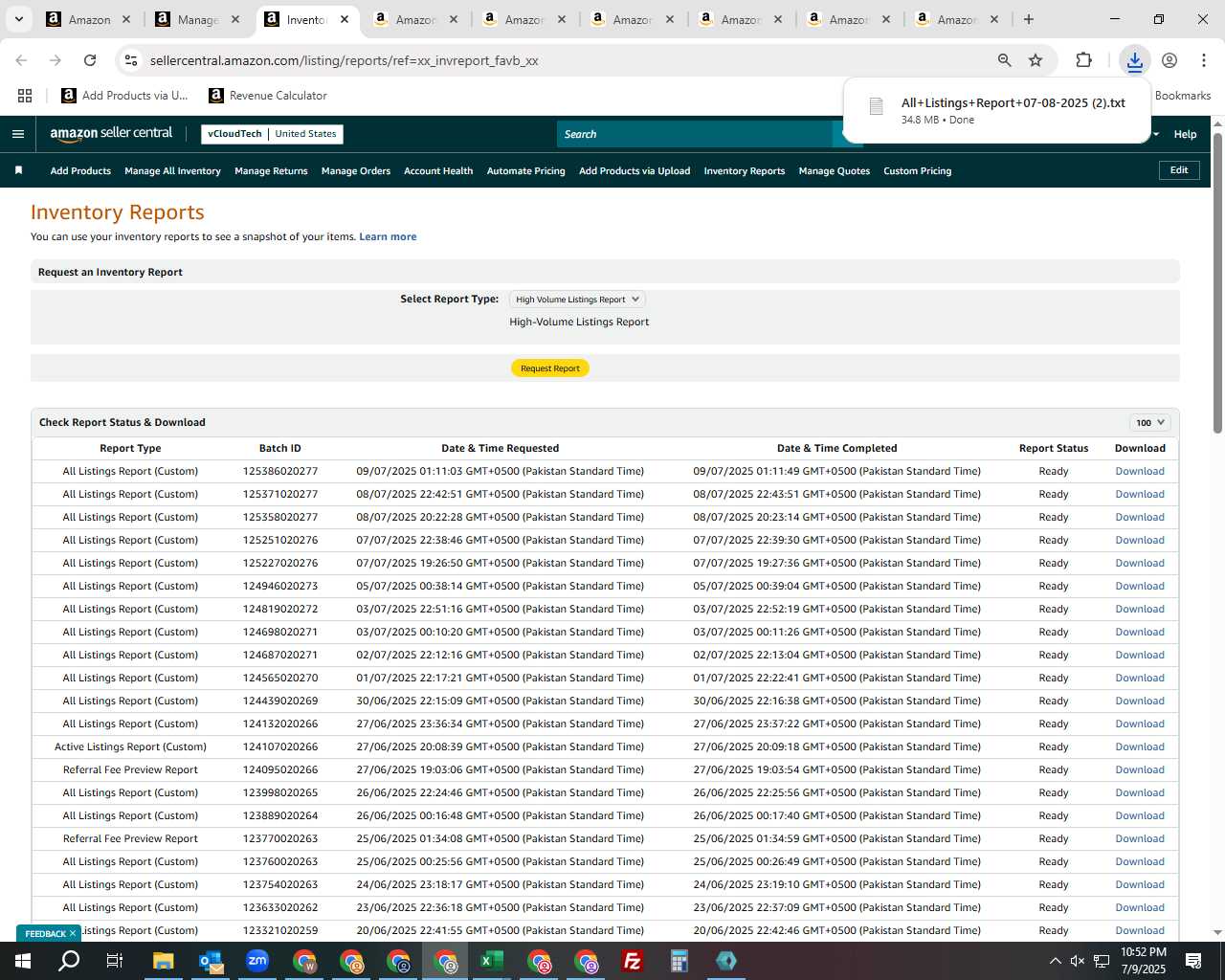Open Manage All Inventory
The image size is (1225, 980).
[x=172, y=170]
